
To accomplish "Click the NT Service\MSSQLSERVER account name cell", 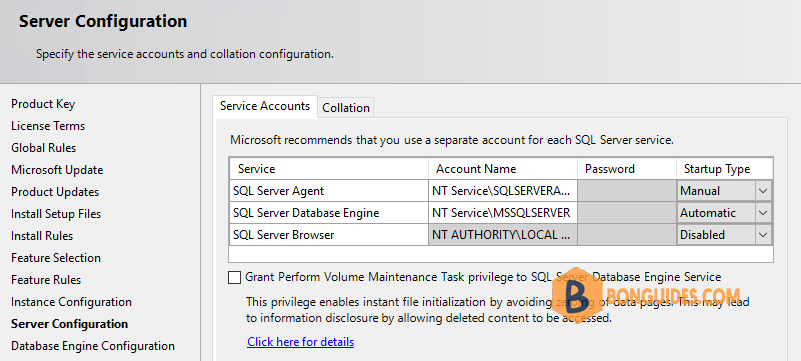I will 503,213.
